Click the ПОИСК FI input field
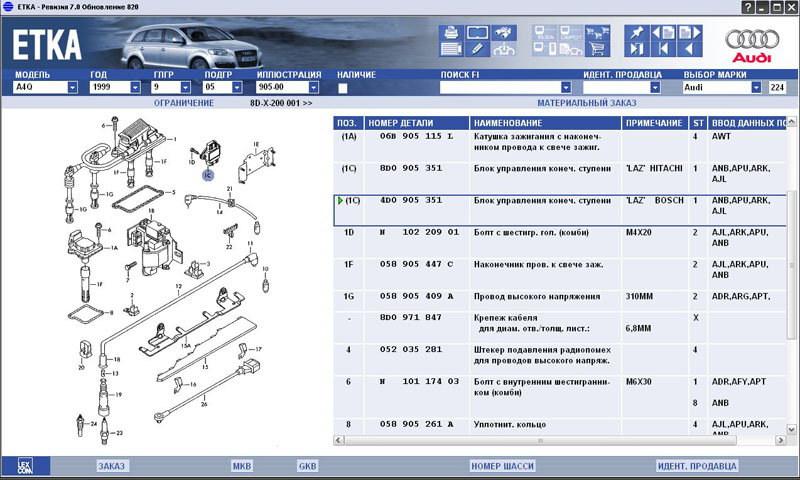The height and width of the screenshot is (480, 800). coord(501,88)
